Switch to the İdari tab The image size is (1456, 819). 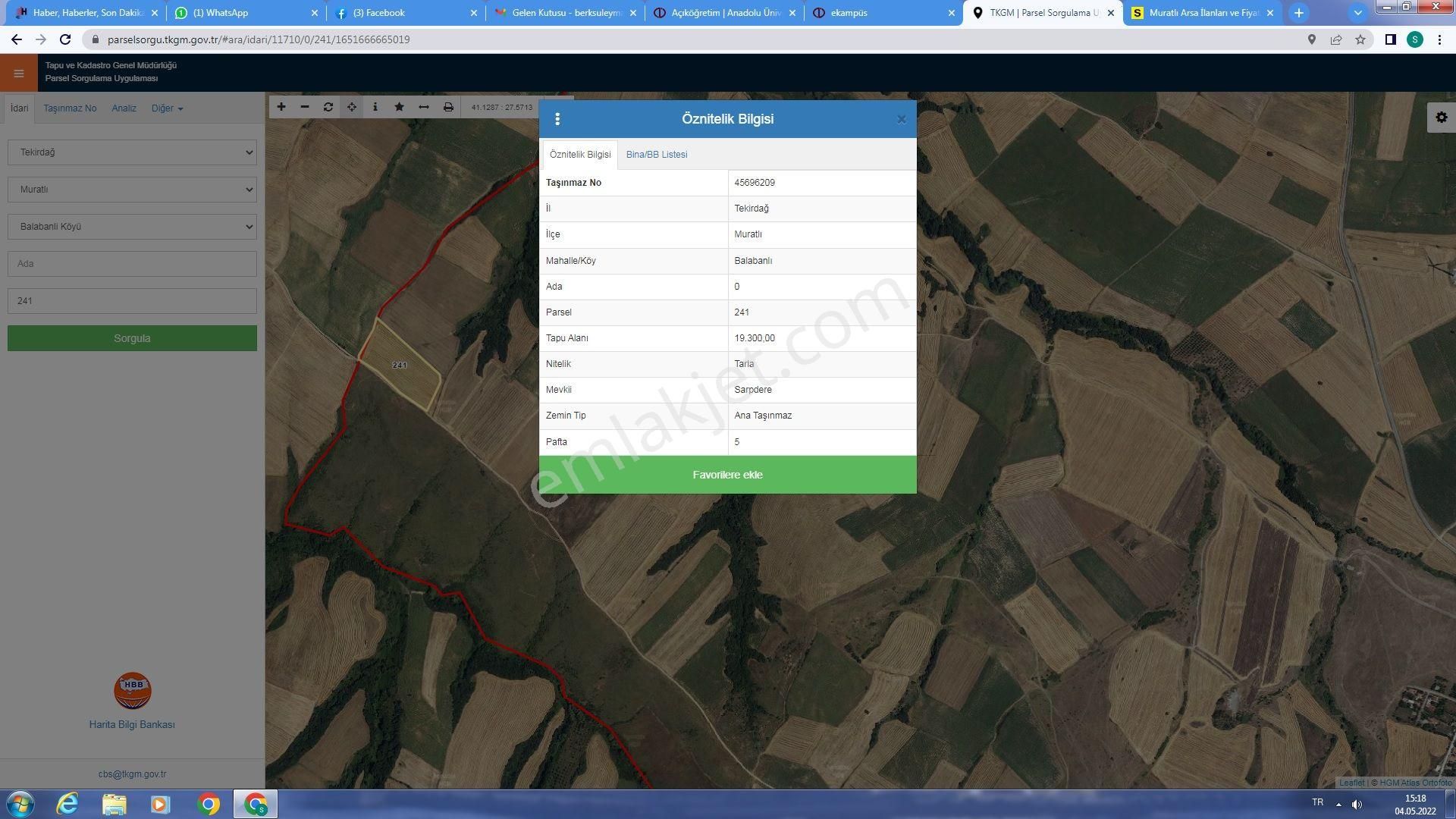click(x=20, y=108)
